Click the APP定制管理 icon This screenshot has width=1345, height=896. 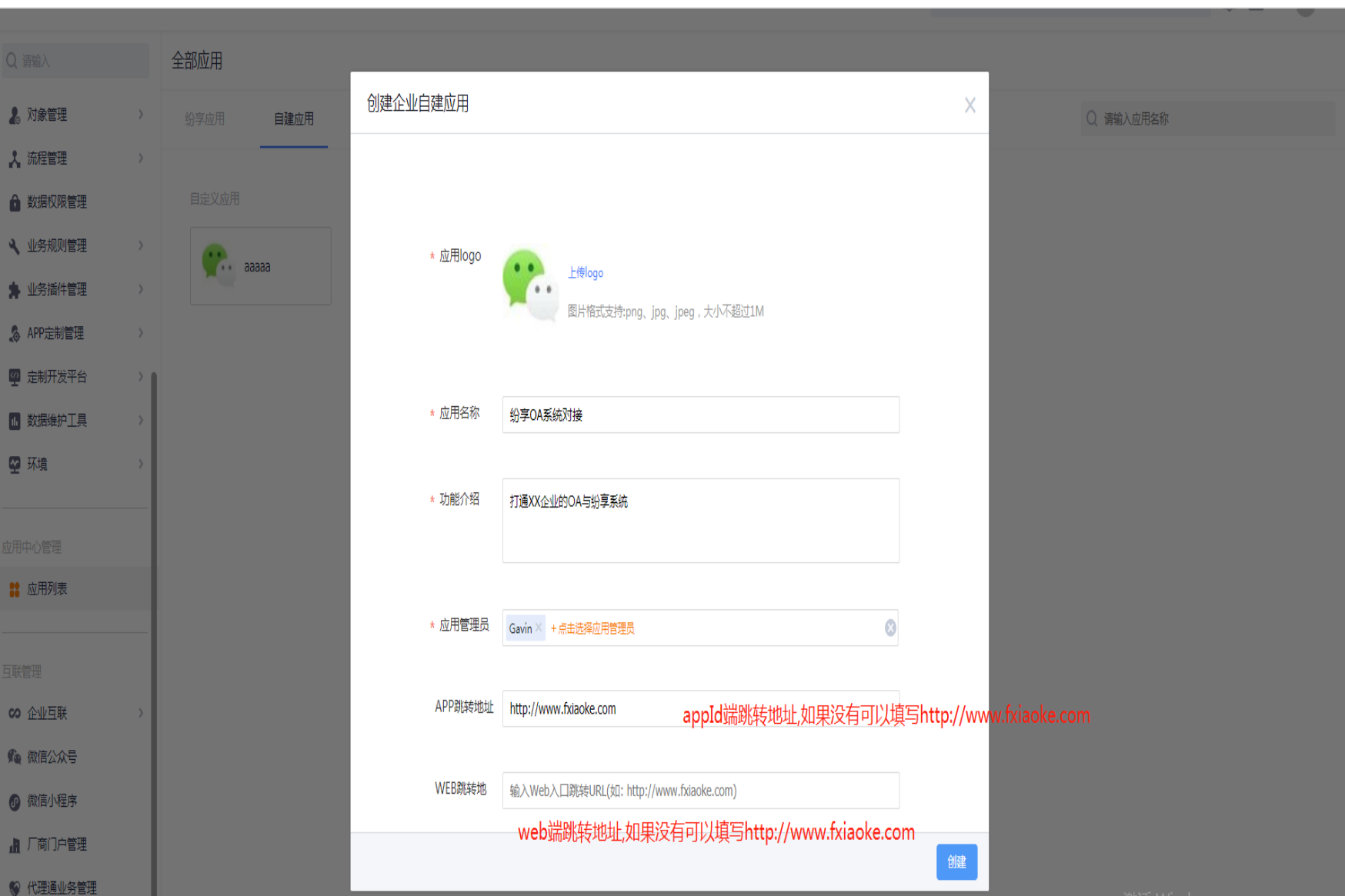14,334
